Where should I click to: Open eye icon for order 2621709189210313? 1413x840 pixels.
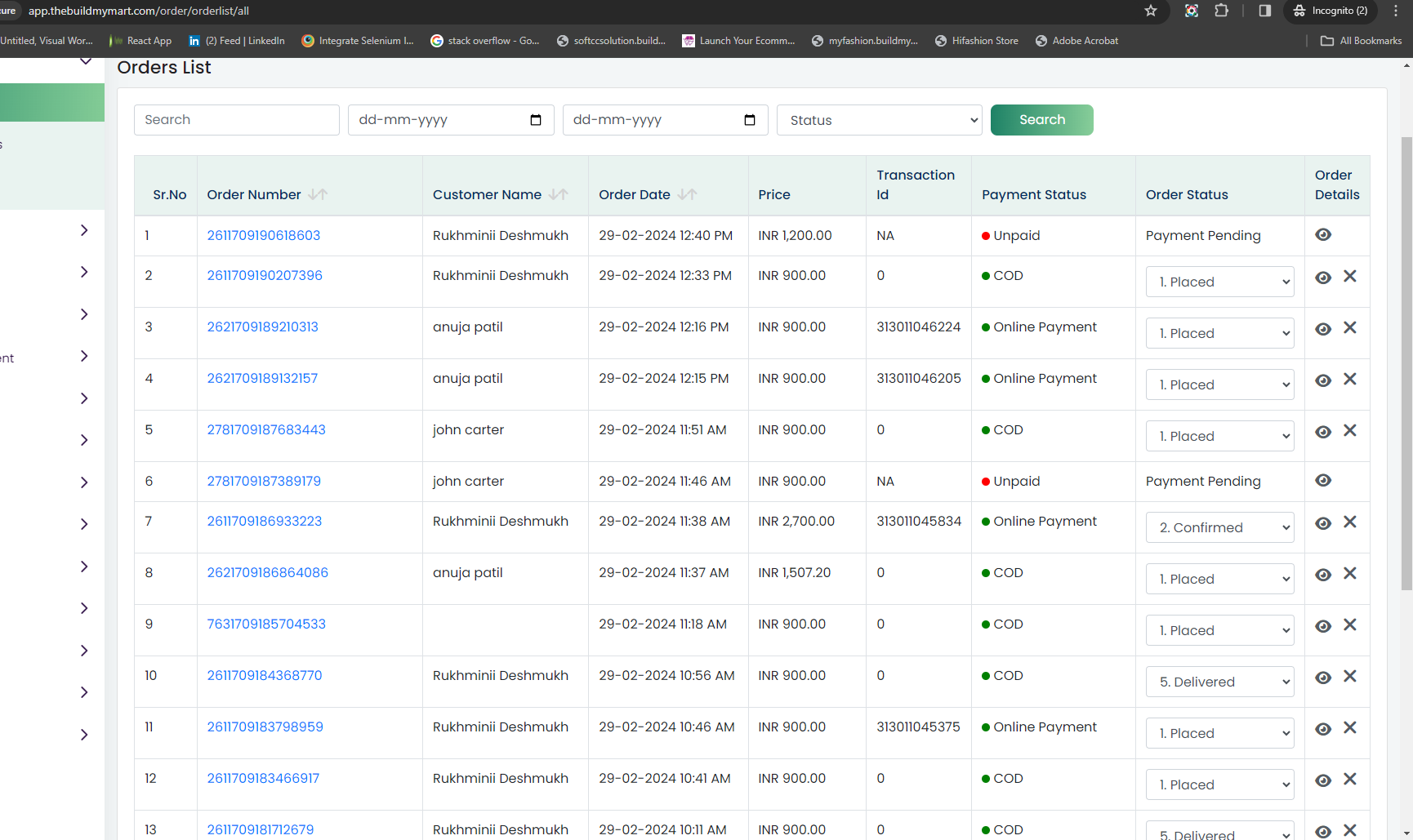(1323, 329)
